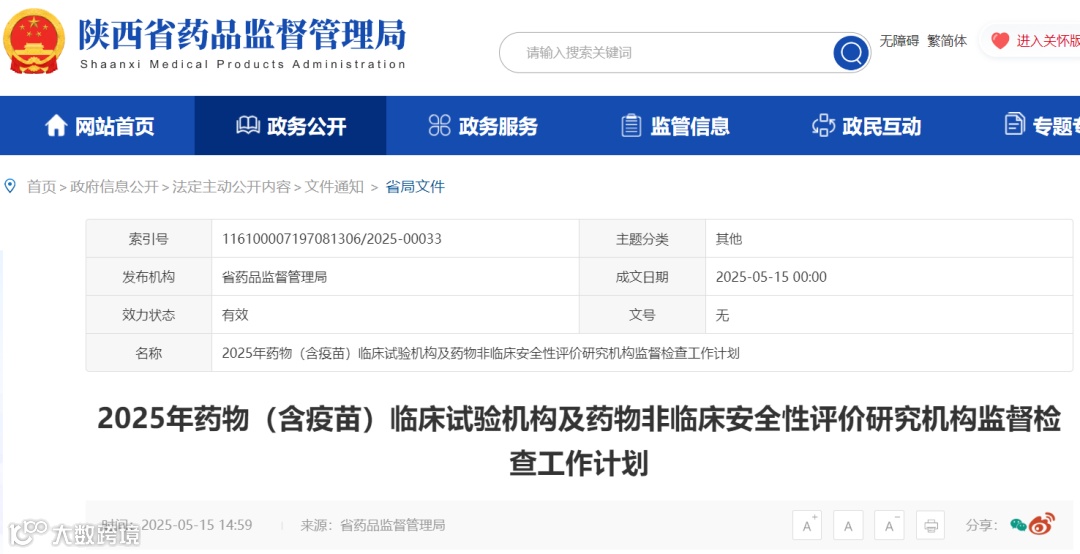Click the 效力状态 label cell
Screen dimensions: 1080x554
[x=149, y=315]
